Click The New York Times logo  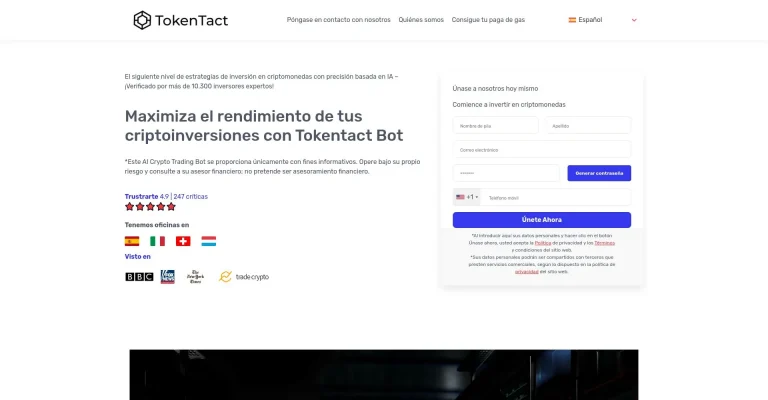pyautogui.click(x=195, y=277)
